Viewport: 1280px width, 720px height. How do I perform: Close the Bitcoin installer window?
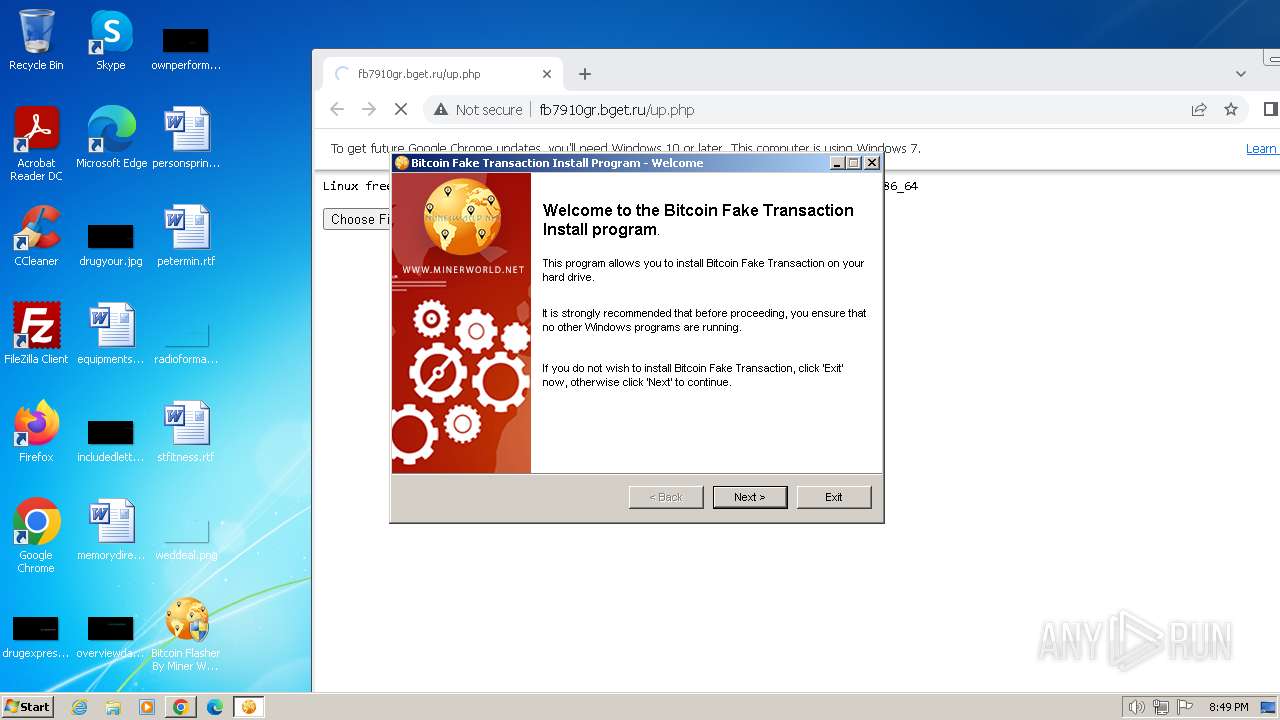coord(872,163)
